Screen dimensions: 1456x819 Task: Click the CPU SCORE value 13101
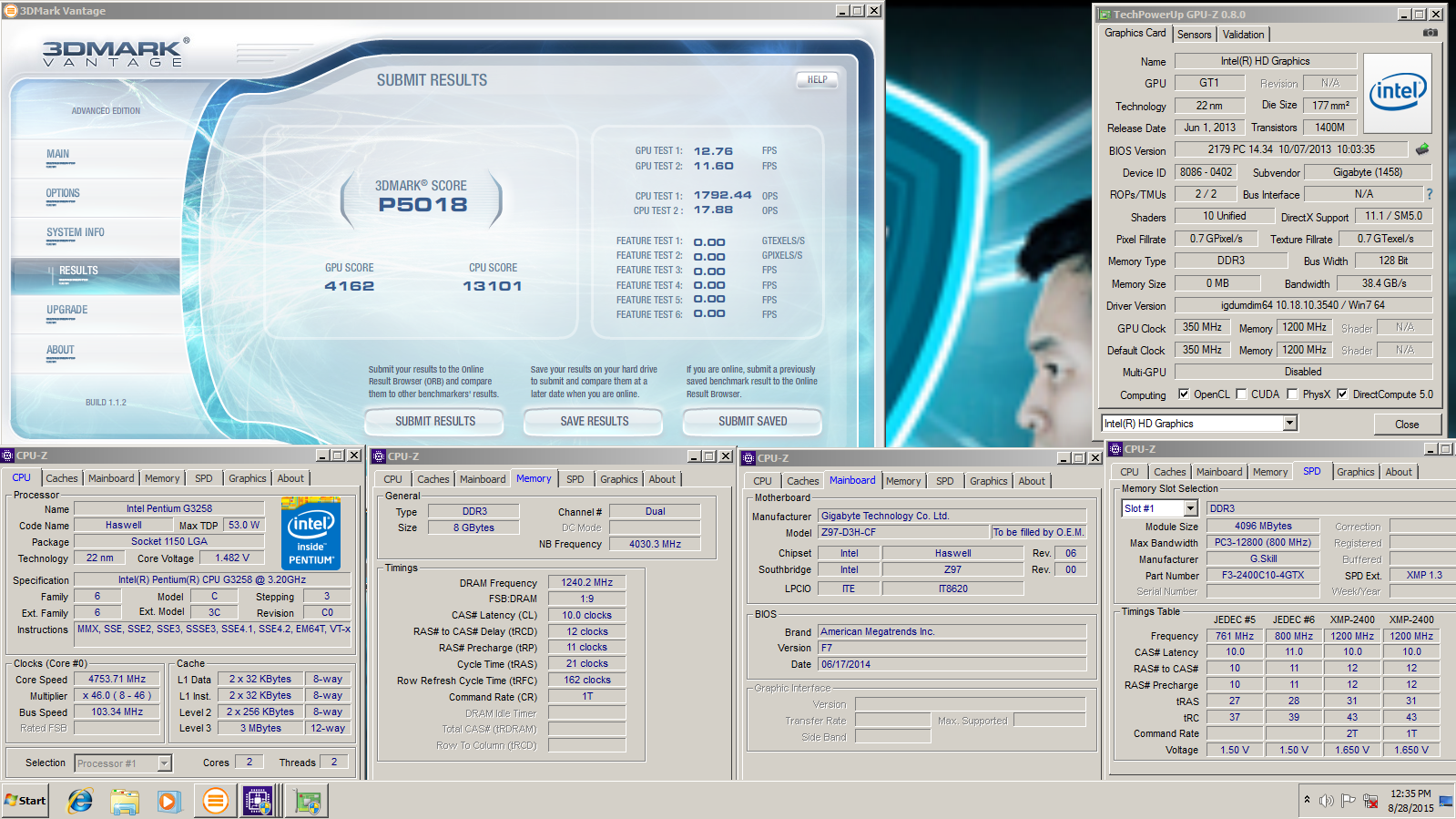coord(493,286)
